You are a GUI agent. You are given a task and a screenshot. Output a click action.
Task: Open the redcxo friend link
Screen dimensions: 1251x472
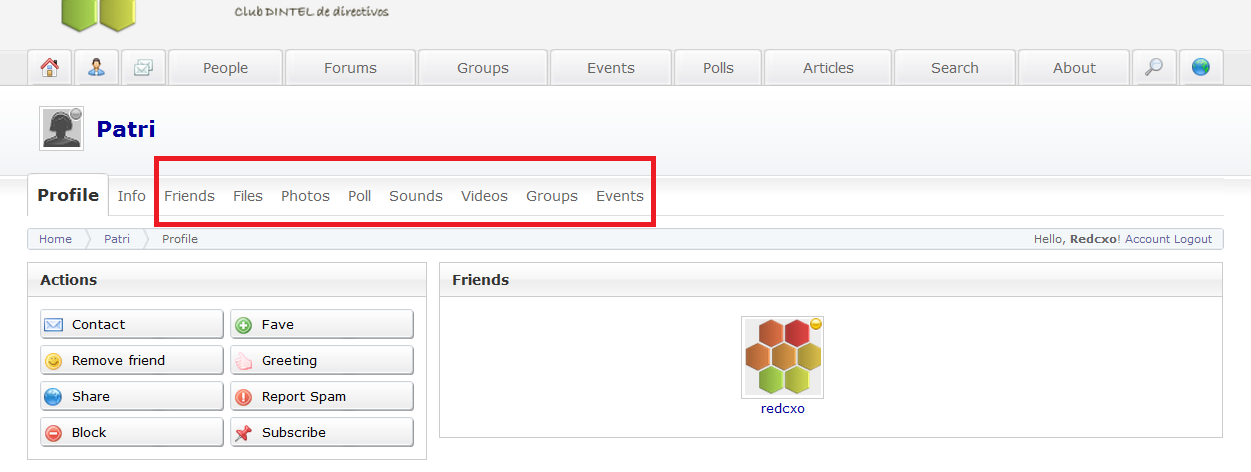coord(782,408)
